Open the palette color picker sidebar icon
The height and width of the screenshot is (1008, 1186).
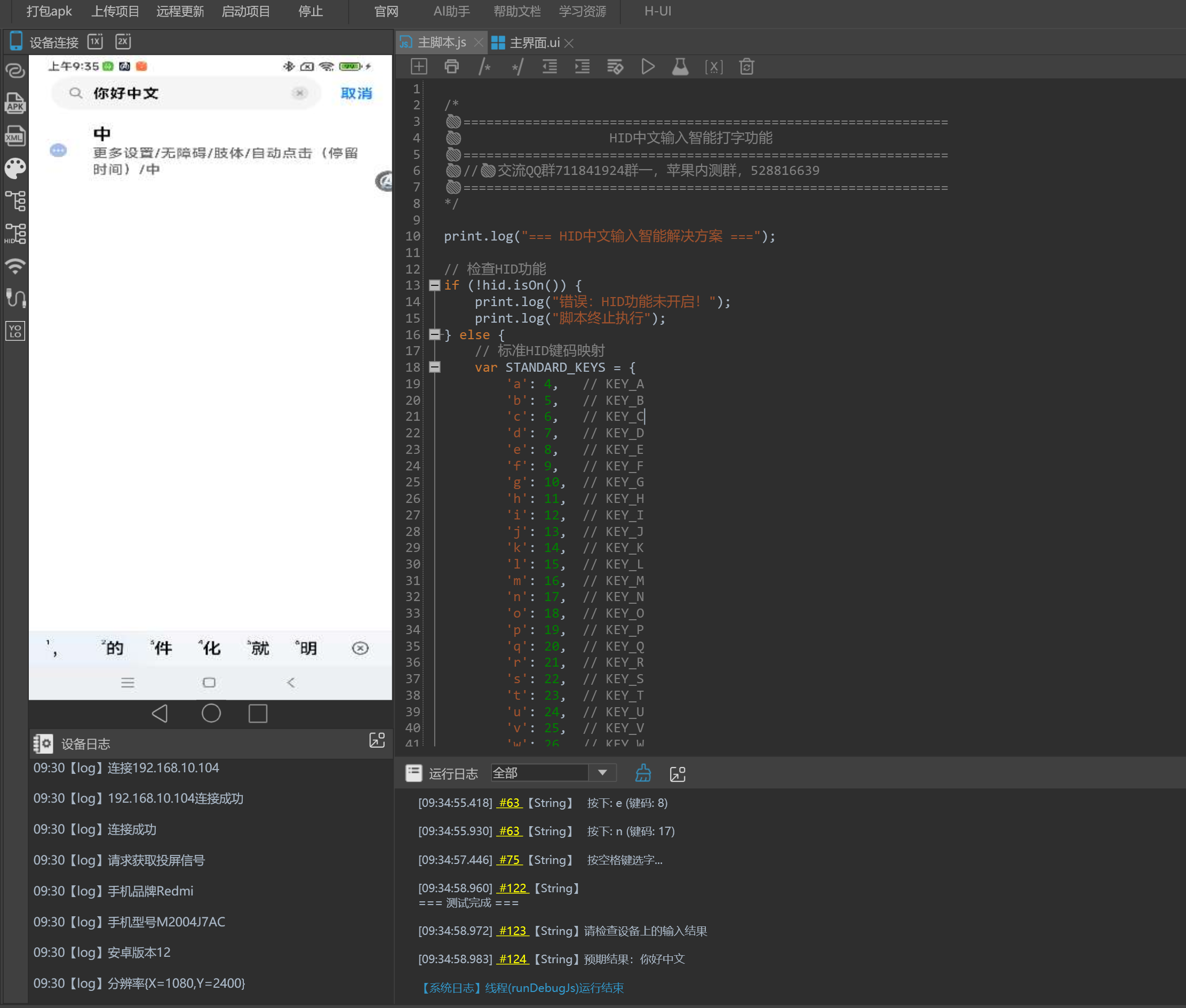coord(15,167)
